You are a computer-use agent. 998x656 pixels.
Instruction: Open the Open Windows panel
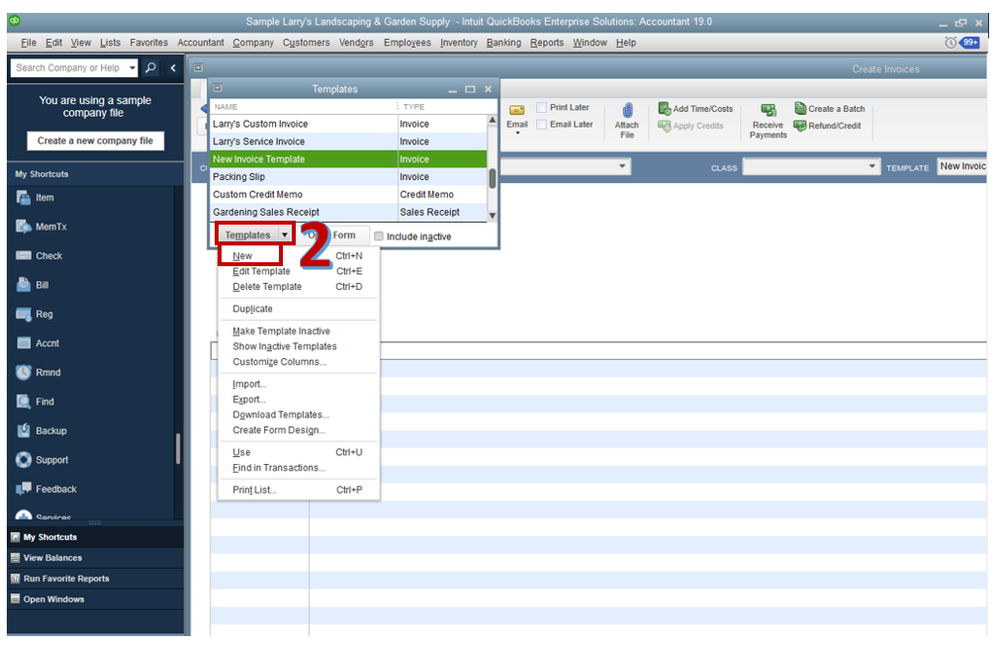(x=95, y=600)
